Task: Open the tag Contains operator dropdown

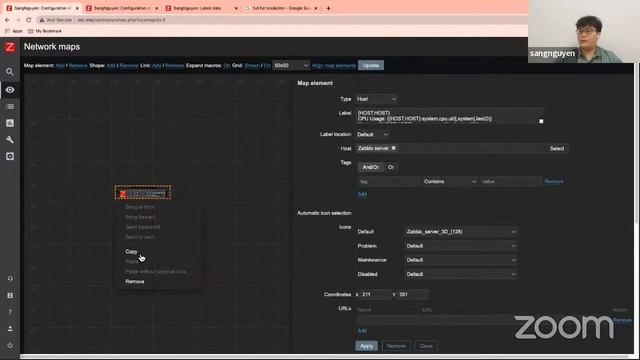Action: [x=450, y=181]
